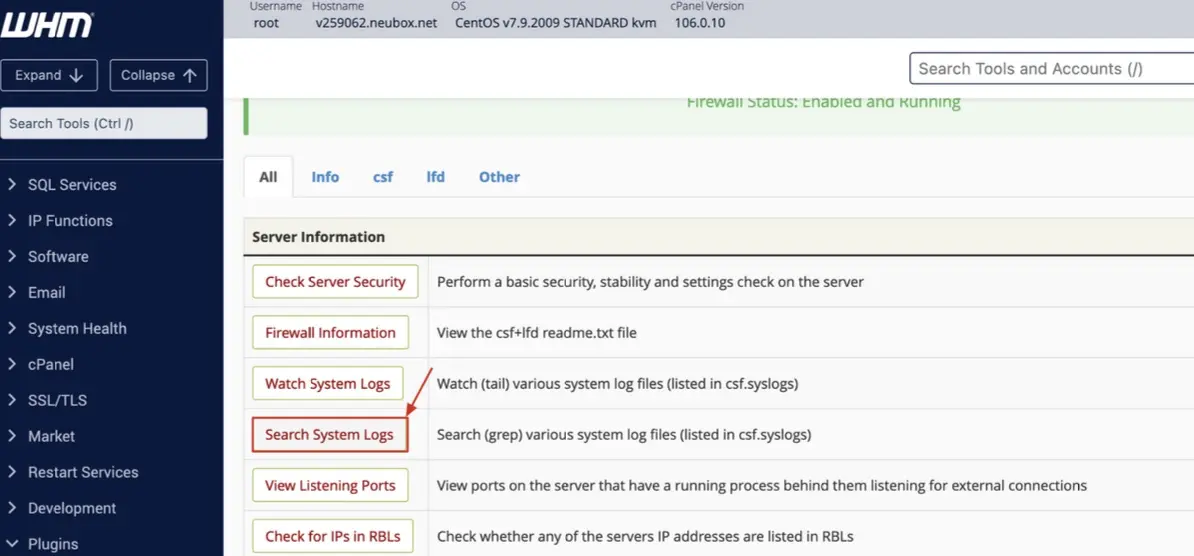The width and height of the screenshot is (1194, 556).
Task: Click 'View the csf+lfd readme.txt file' text
Action: click(x=536, y=333)
